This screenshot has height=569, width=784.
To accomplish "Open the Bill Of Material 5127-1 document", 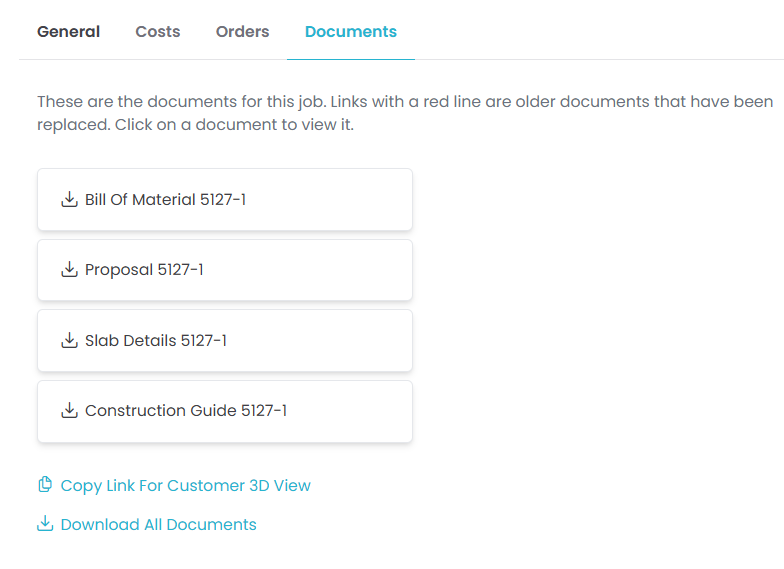I will [x=165, y=200].
